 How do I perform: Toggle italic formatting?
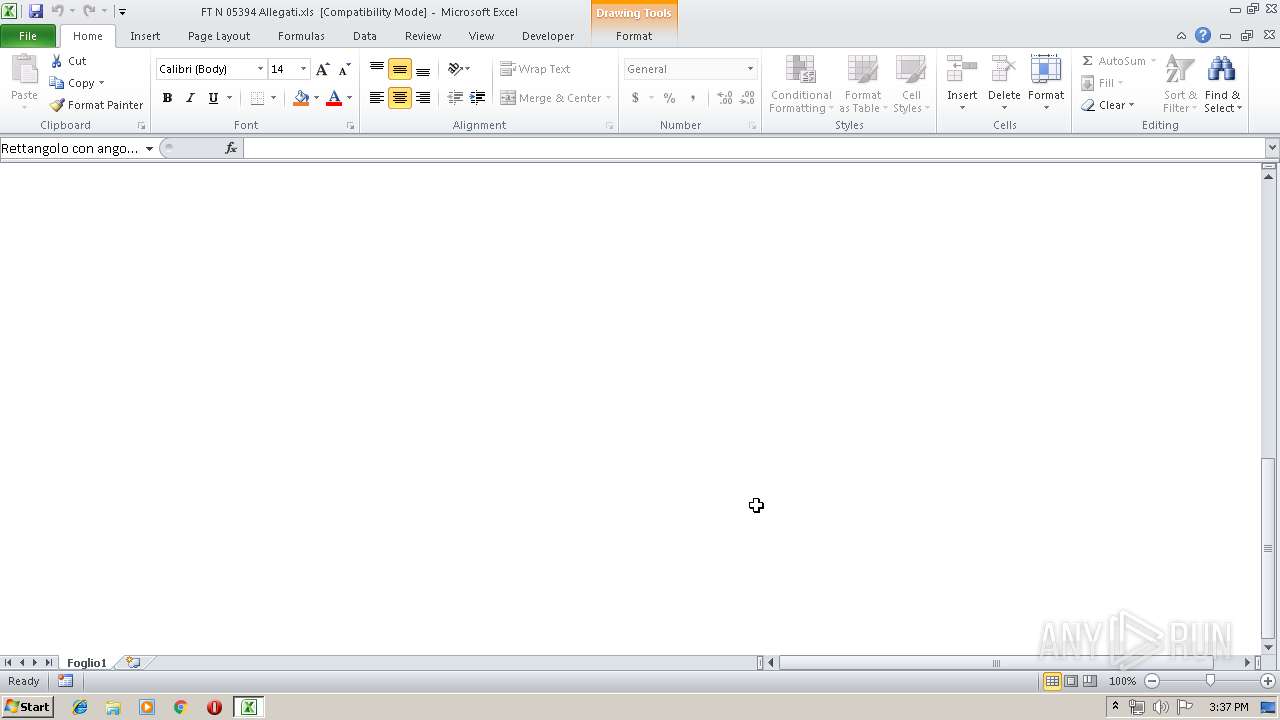(190, 98)
